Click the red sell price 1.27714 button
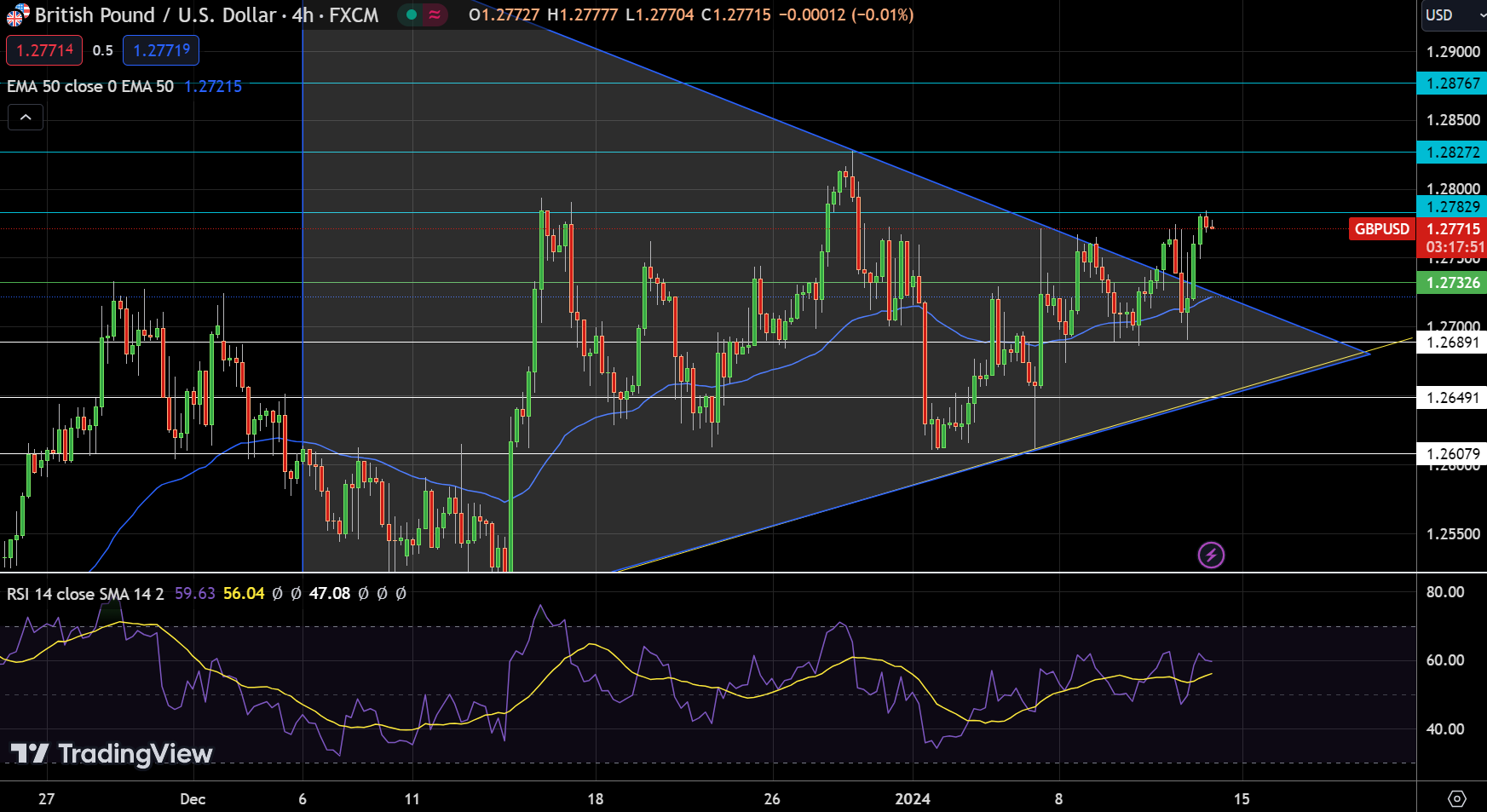Screen dimensions: 1487x812 coord(44,50)
